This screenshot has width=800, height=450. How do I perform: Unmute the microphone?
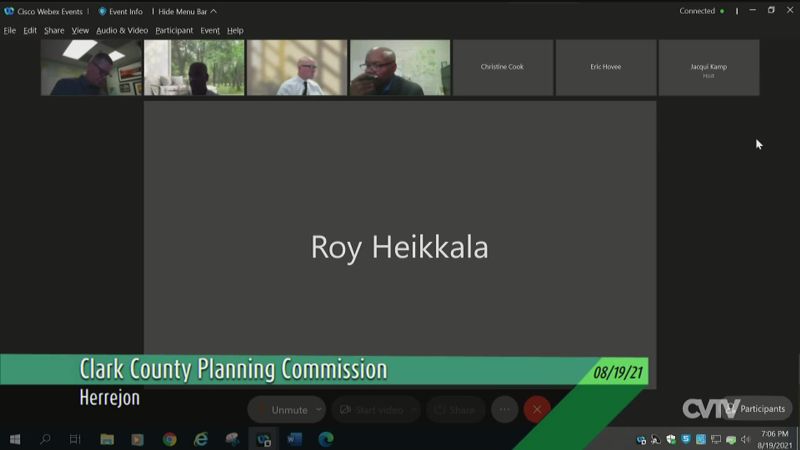(282, 410)
